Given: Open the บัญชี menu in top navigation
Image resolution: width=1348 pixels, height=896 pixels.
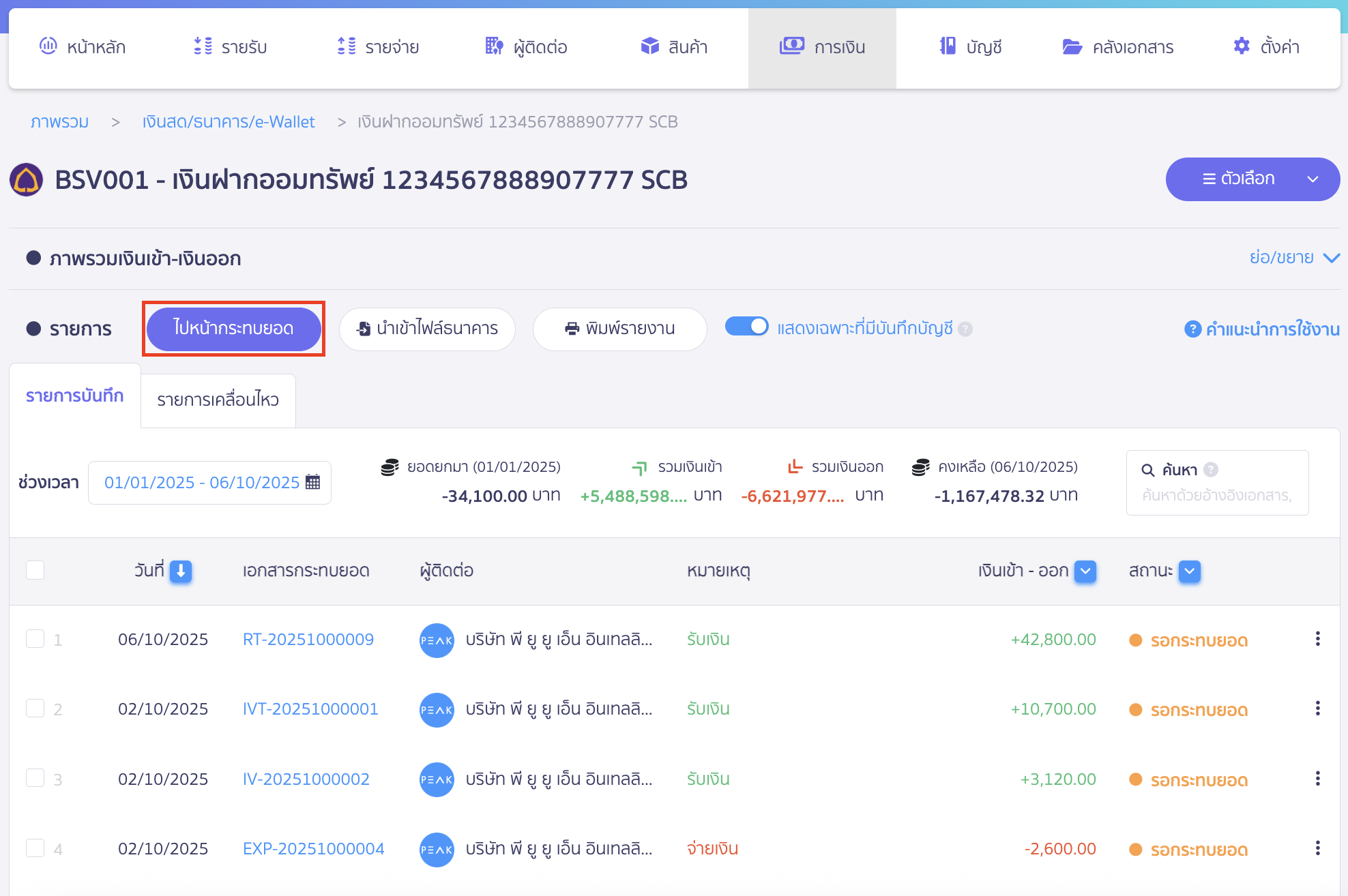Looking at the screenshot, I should [x=970, y=47].
